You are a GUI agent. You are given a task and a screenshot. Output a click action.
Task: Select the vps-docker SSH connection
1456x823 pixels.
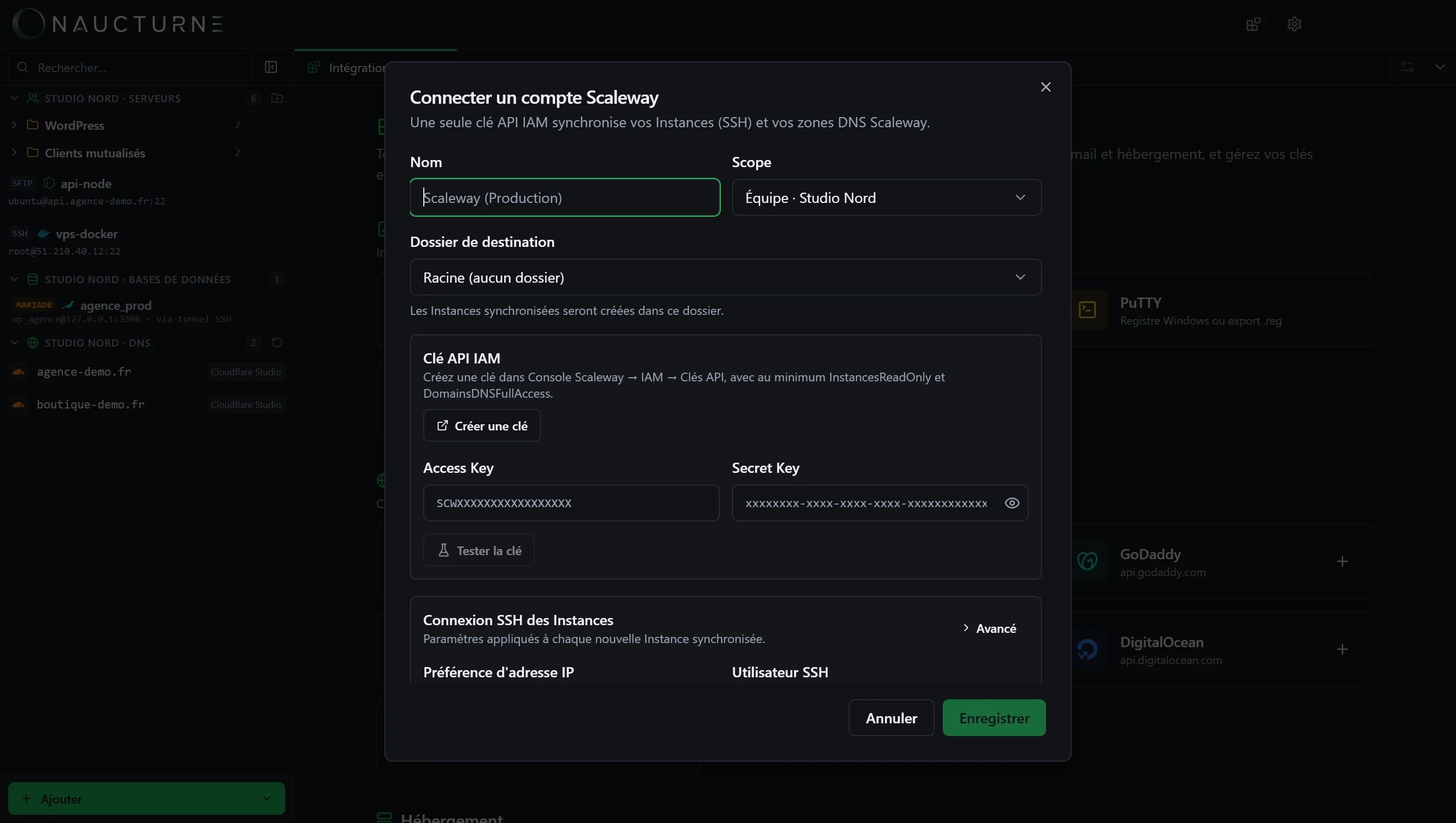pyautogui.click(x=146, y=242)
